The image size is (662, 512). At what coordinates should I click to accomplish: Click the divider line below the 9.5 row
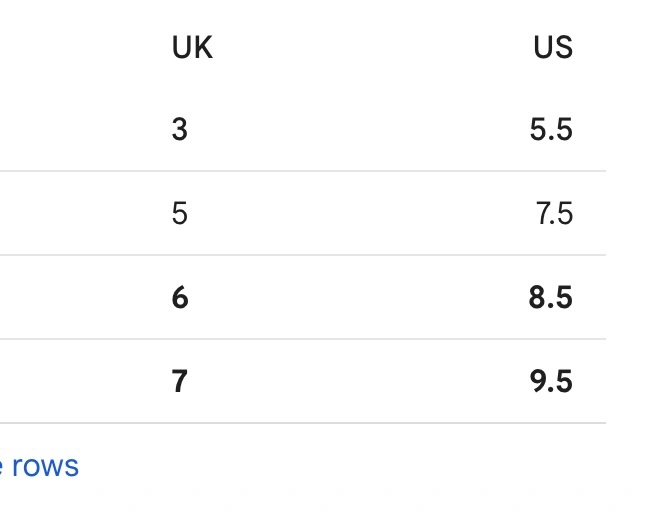click(x=303, y=423)
